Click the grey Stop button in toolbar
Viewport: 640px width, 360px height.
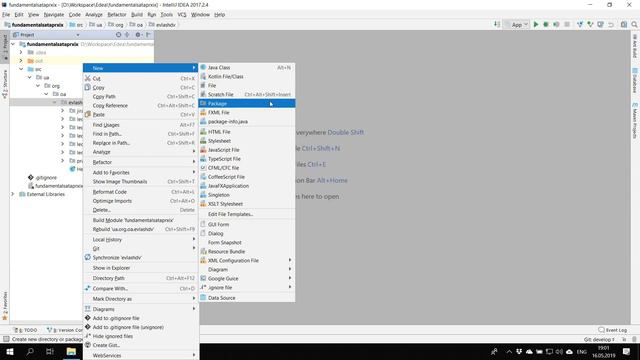click(x=567, y=24)
